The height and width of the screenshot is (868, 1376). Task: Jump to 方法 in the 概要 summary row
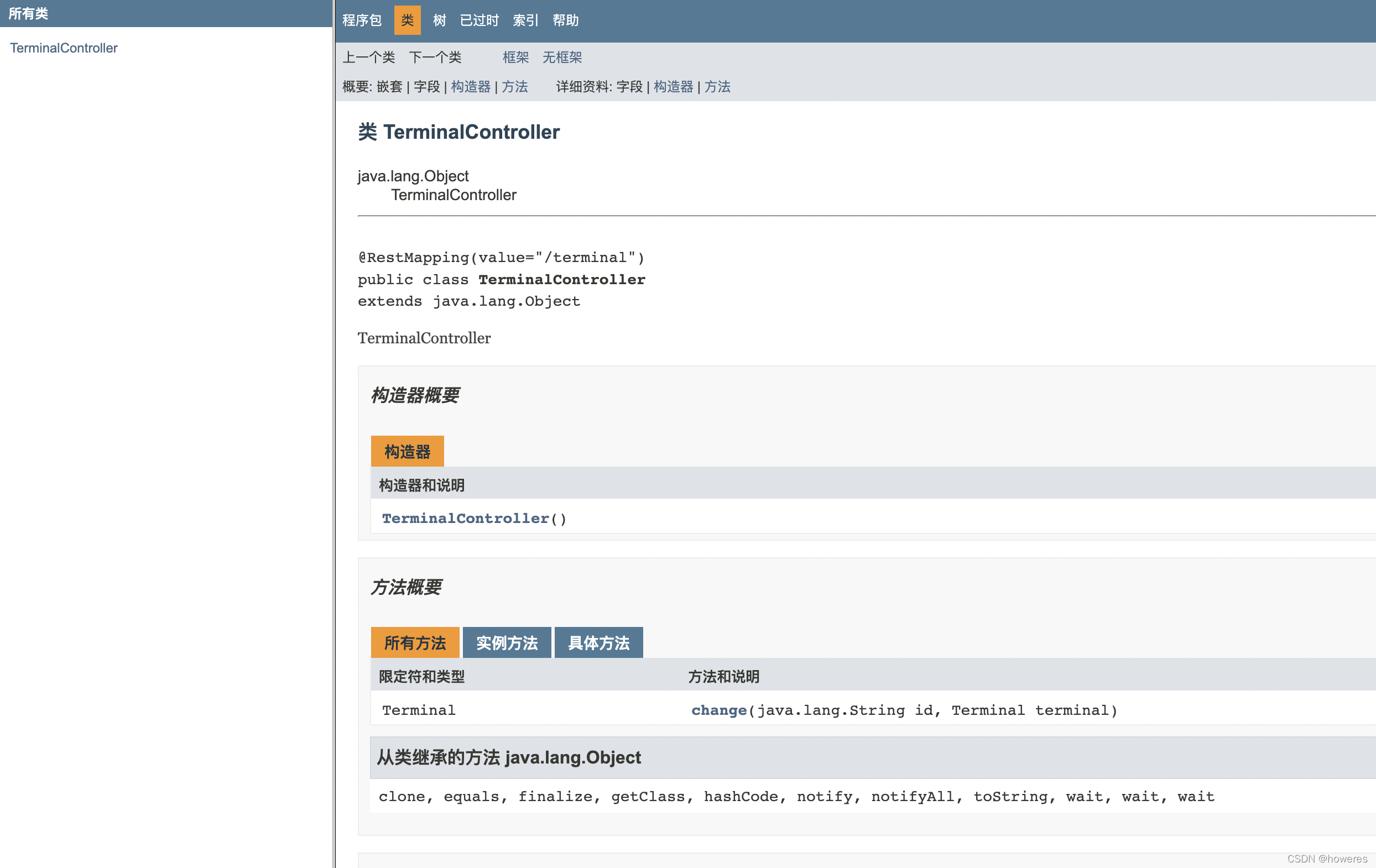[x=514, y=87]
